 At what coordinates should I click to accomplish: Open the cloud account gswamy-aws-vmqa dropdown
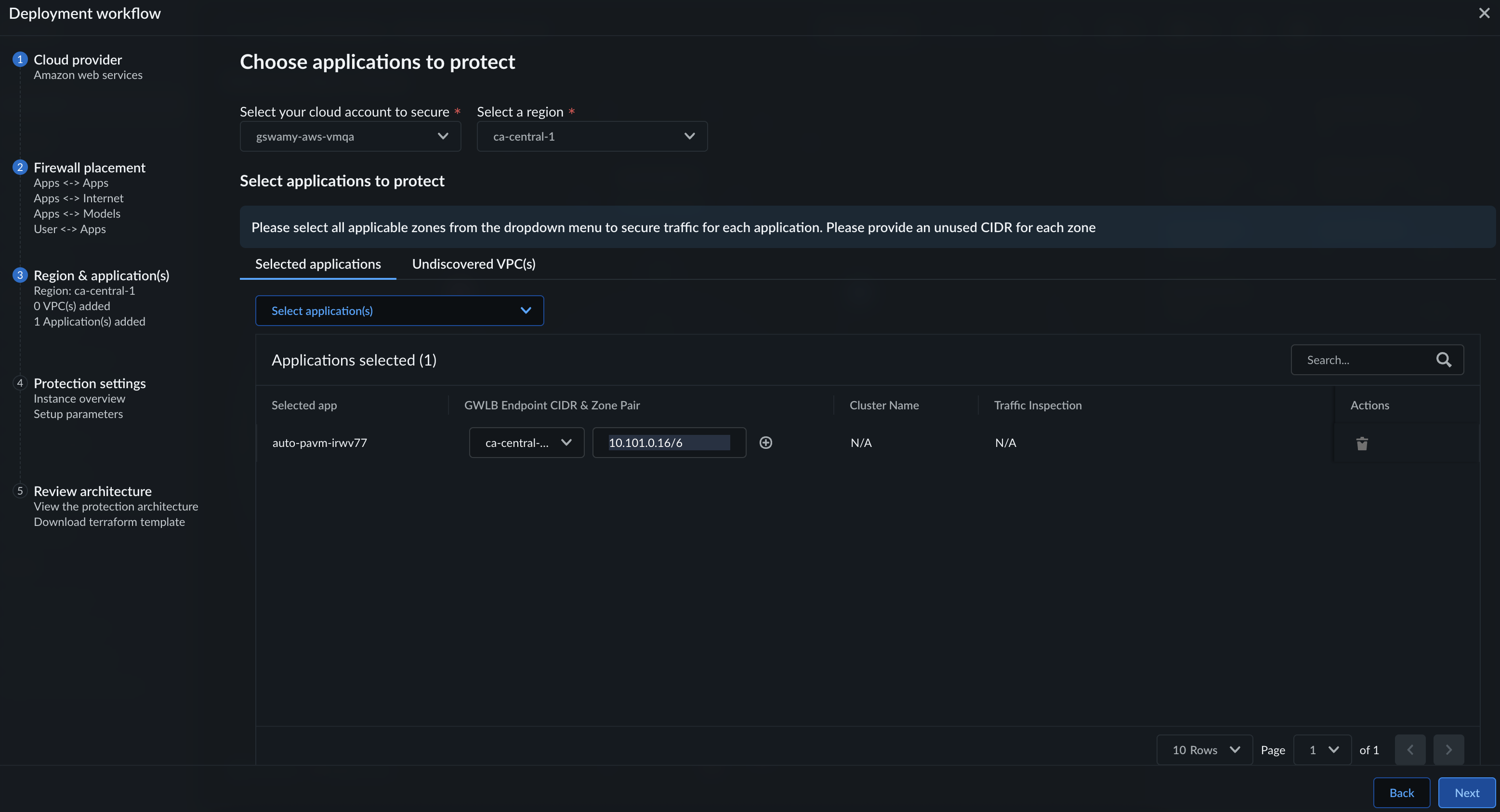pyautogui.click(x=351, y=136)
